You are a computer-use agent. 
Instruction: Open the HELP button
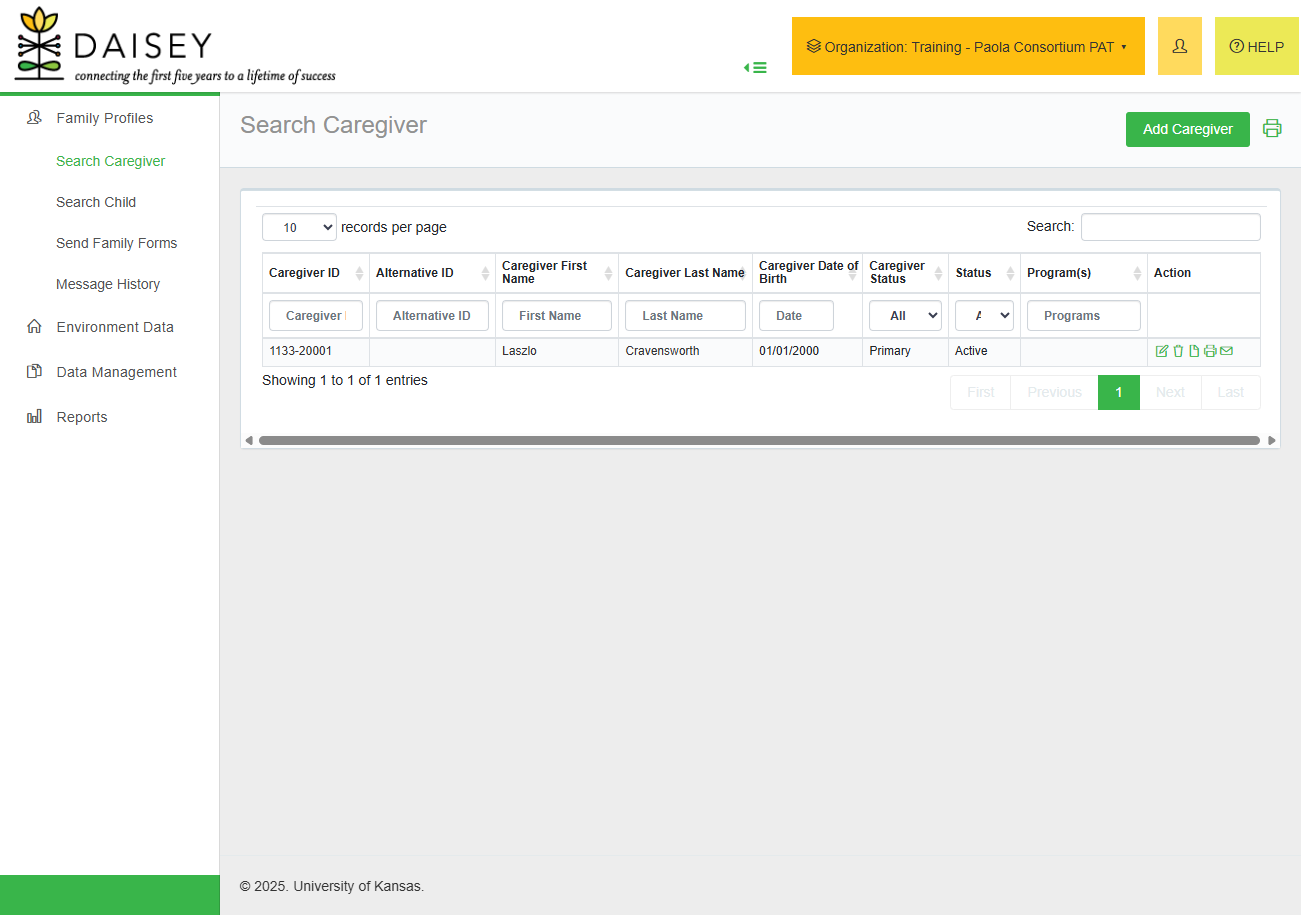click(1257, 46)
